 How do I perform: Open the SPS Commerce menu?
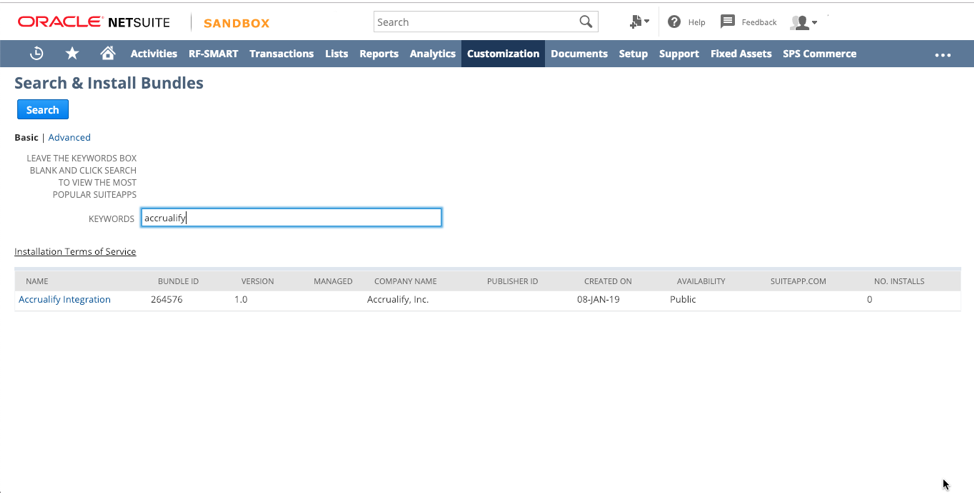click(819, 53)
